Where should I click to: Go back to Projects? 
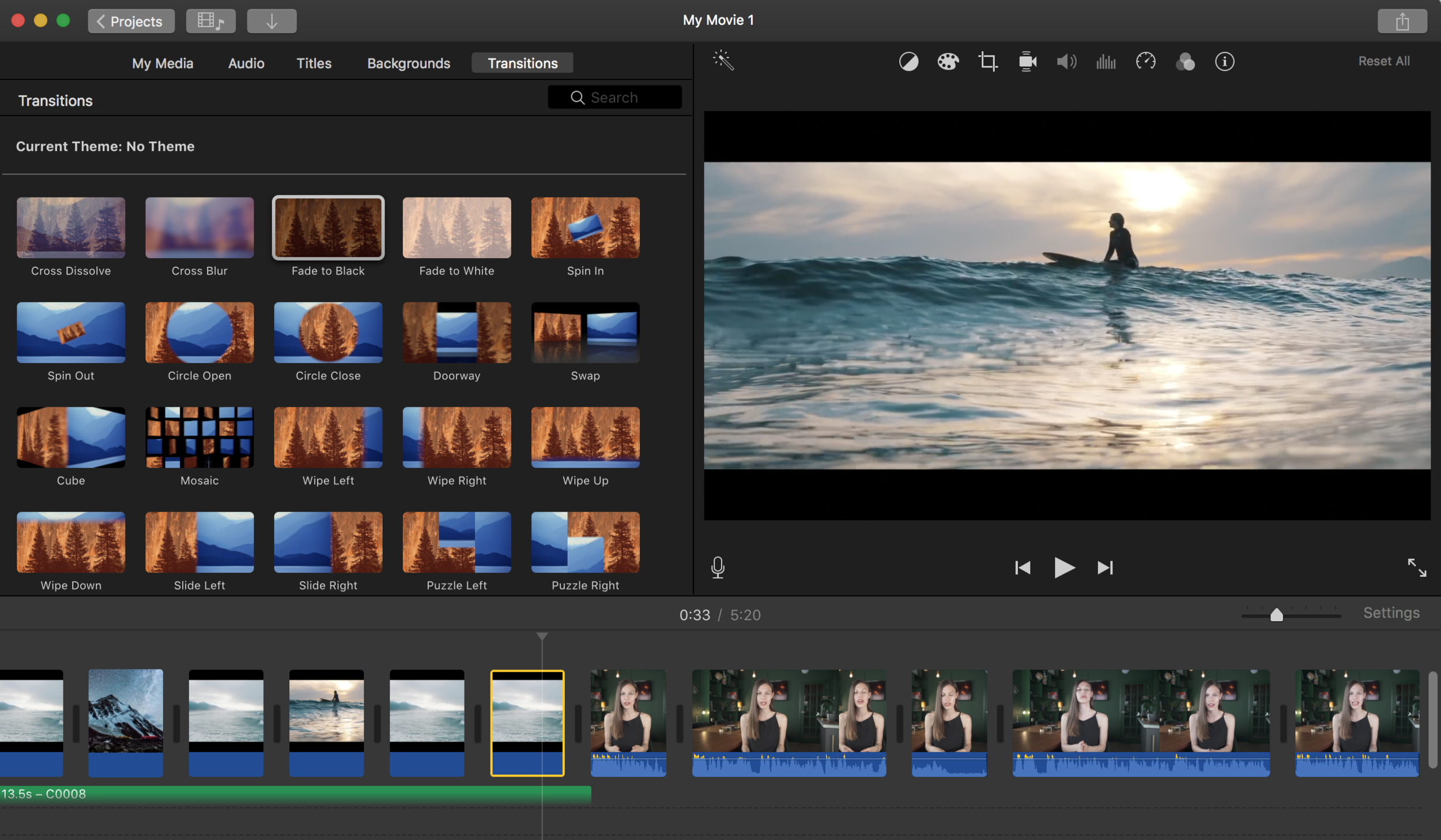(131, 21)
